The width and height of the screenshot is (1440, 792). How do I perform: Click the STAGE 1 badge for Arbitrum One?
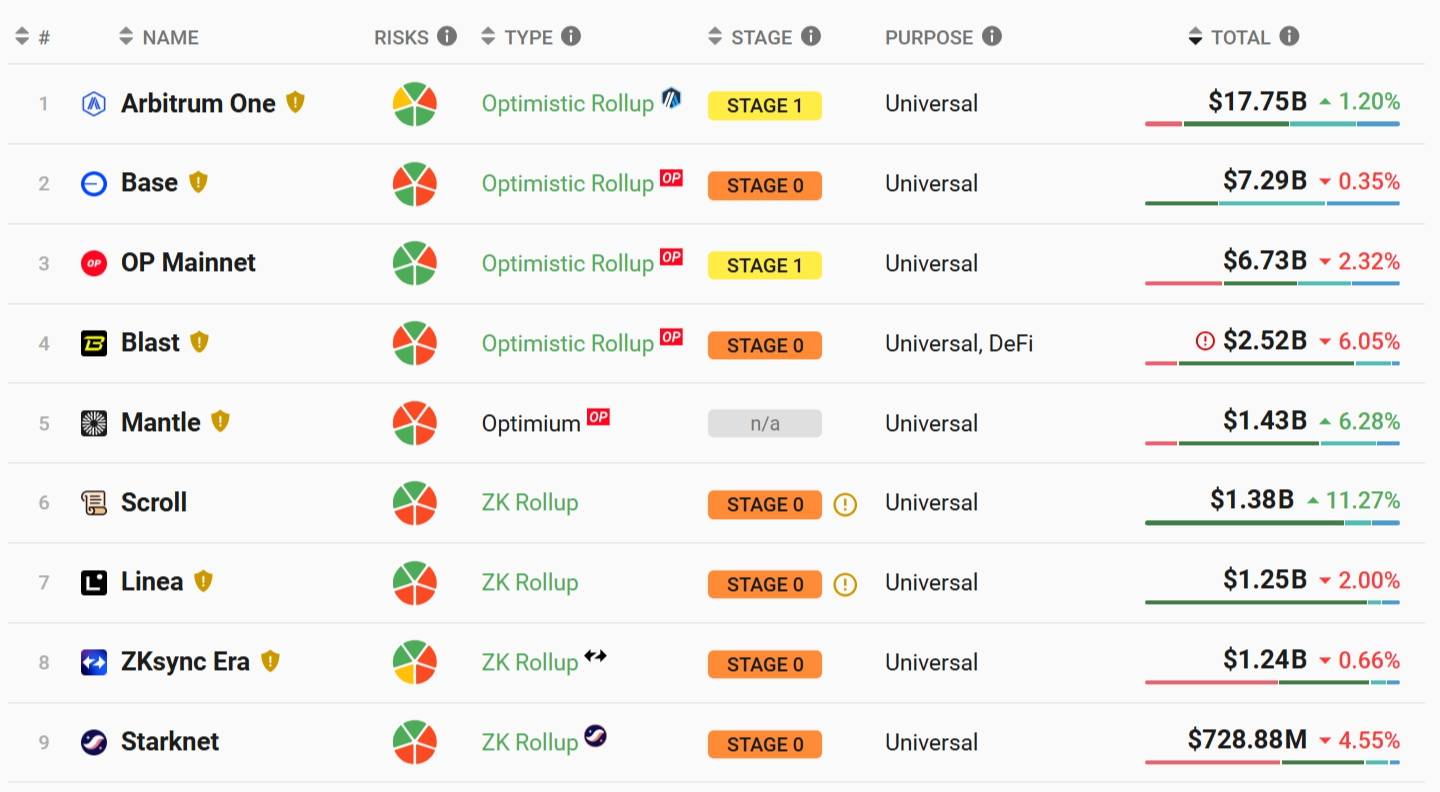pos(765,106)
